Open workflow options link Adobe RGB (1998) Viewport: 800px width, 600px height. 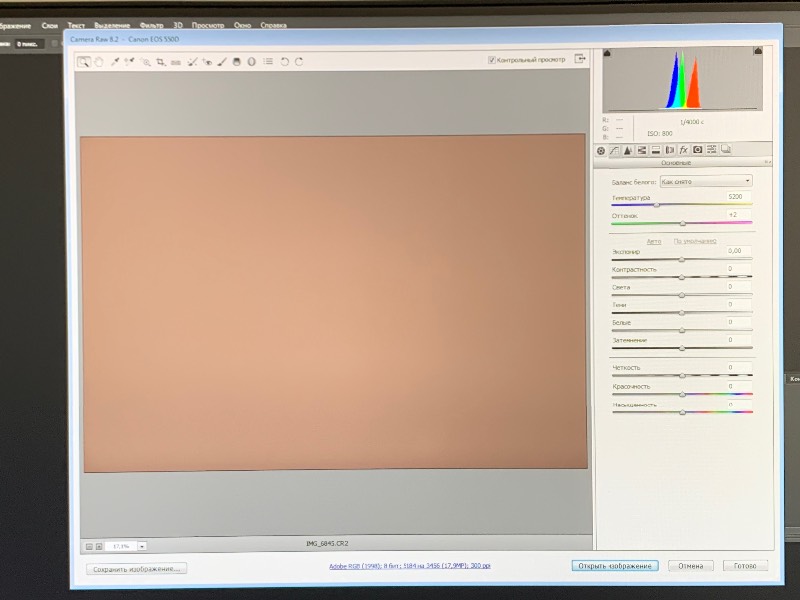410,566
